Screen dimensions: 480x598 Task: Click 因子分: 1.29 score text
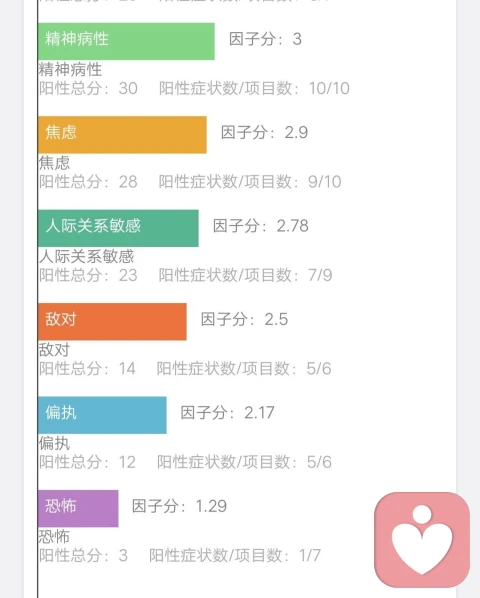tap(179, 506)
